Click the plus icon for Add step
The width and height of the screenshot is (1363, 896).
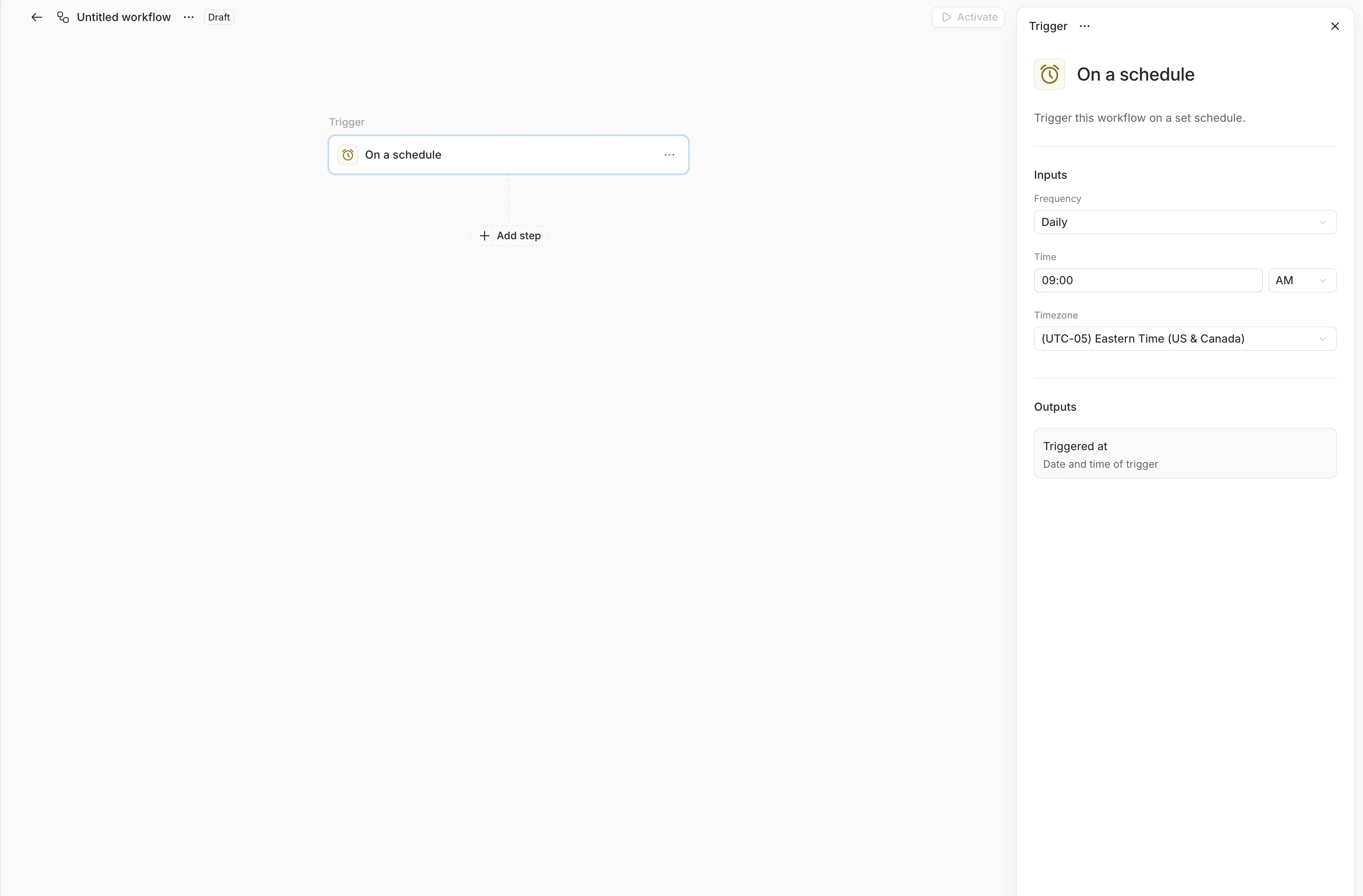click(x=485, y=236)
